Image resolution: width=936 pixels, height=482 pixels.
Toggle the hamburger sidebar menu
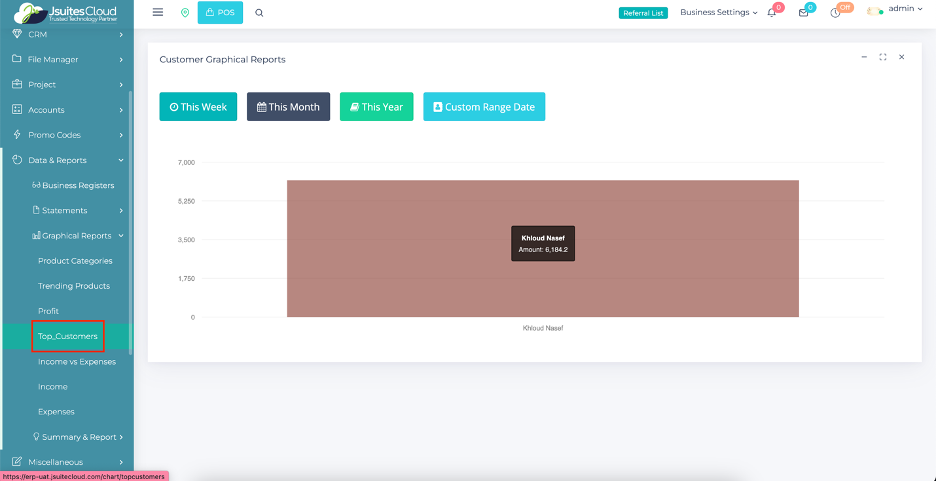tap(158, 12)
